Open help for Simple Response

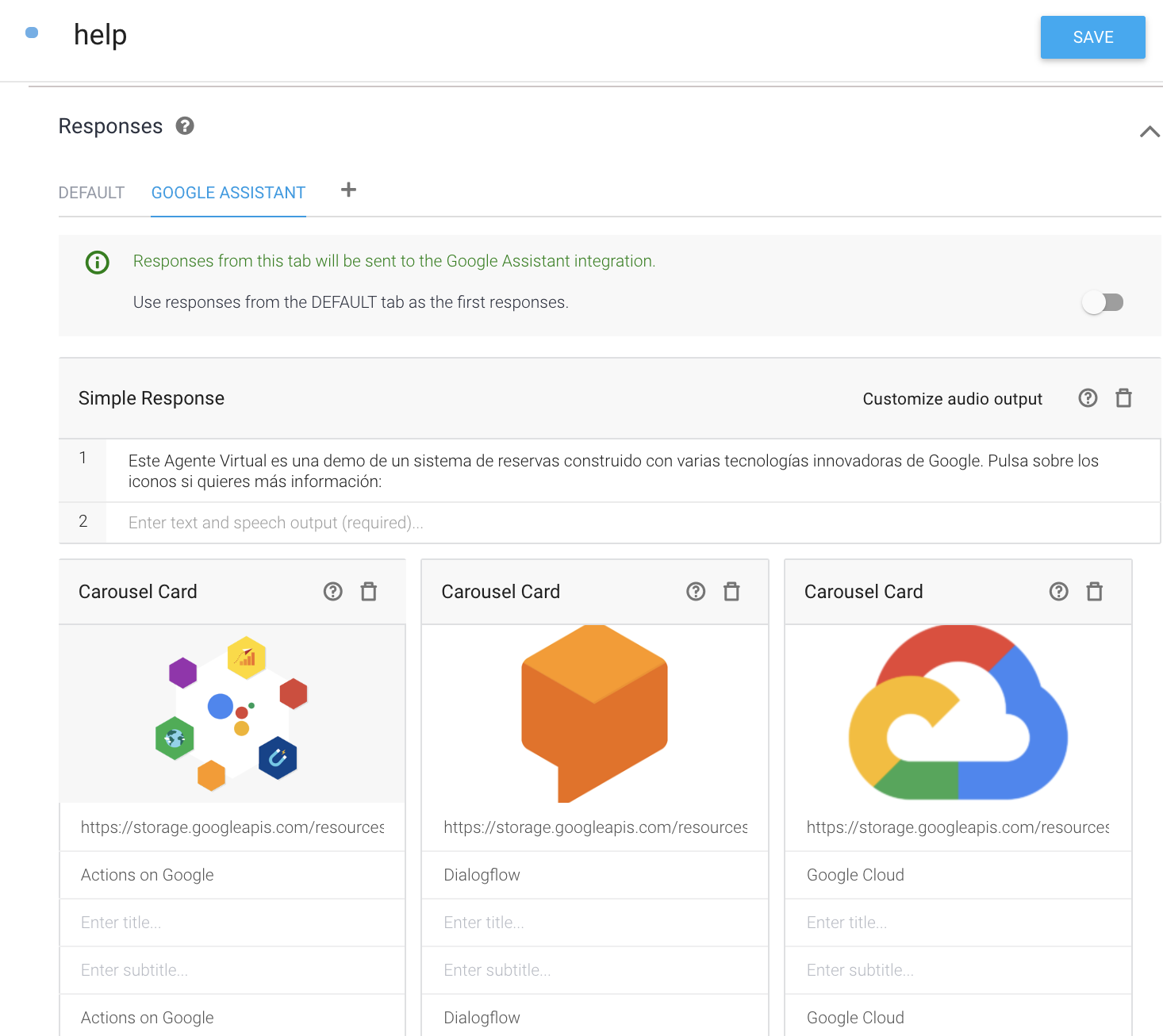1088,398
